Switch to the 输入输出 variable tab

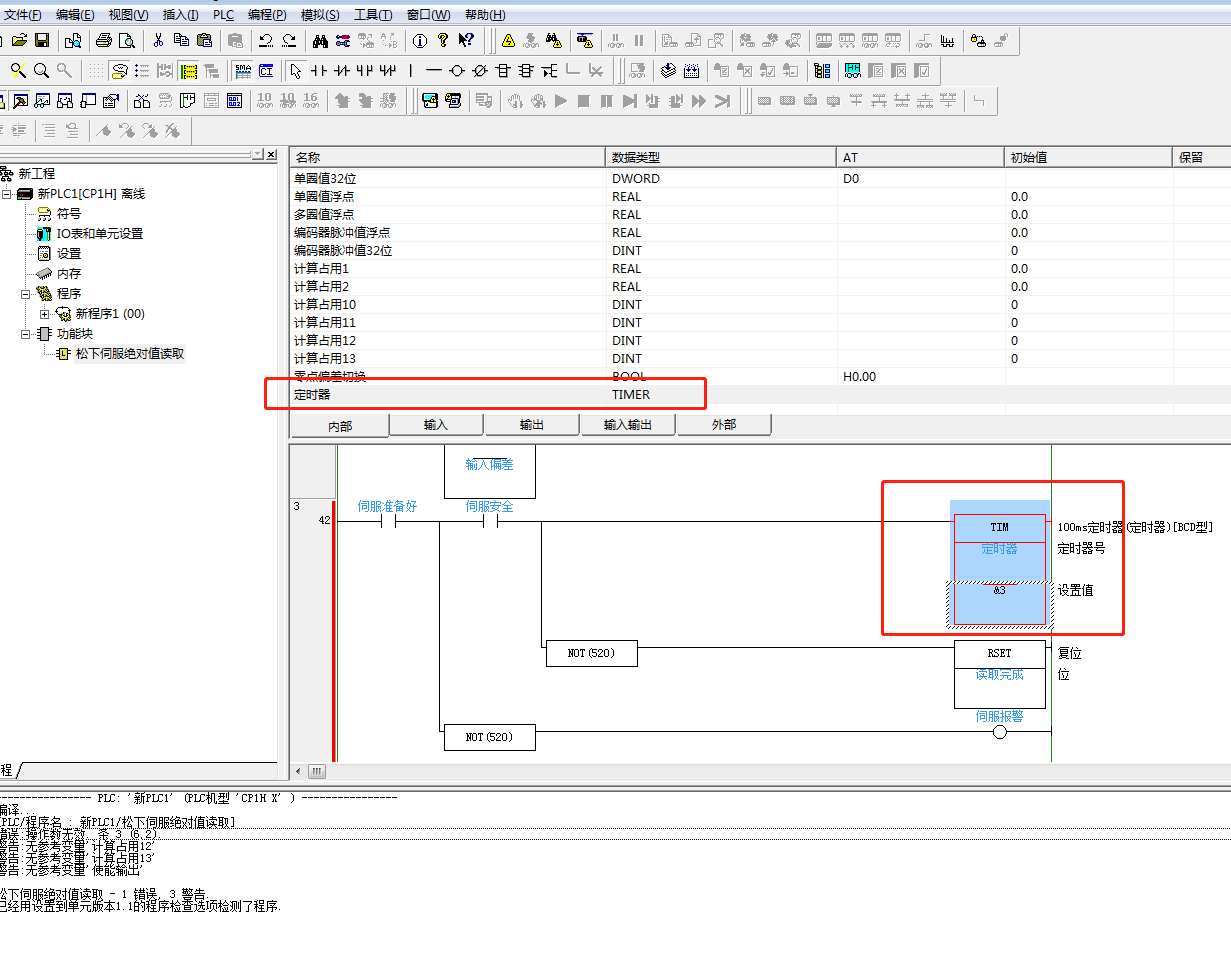pyautogui.click(x=628, y=425)
